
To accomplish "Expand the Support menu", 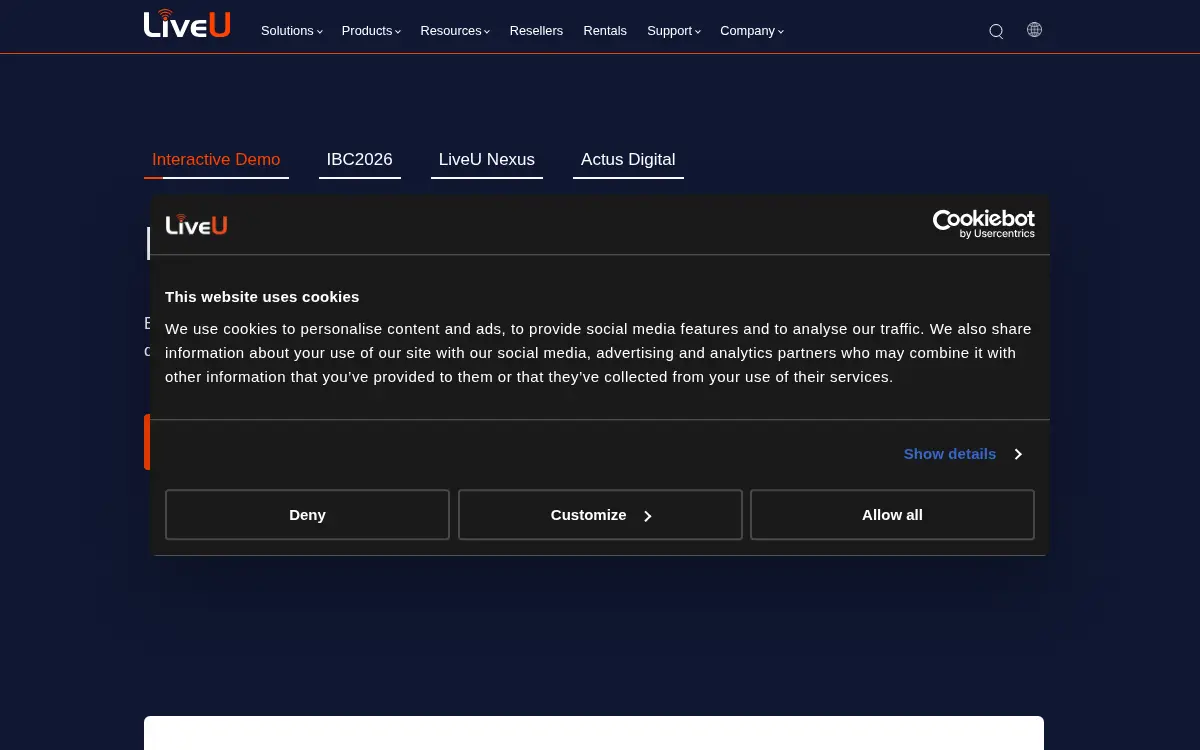I will tap(673, 31).
